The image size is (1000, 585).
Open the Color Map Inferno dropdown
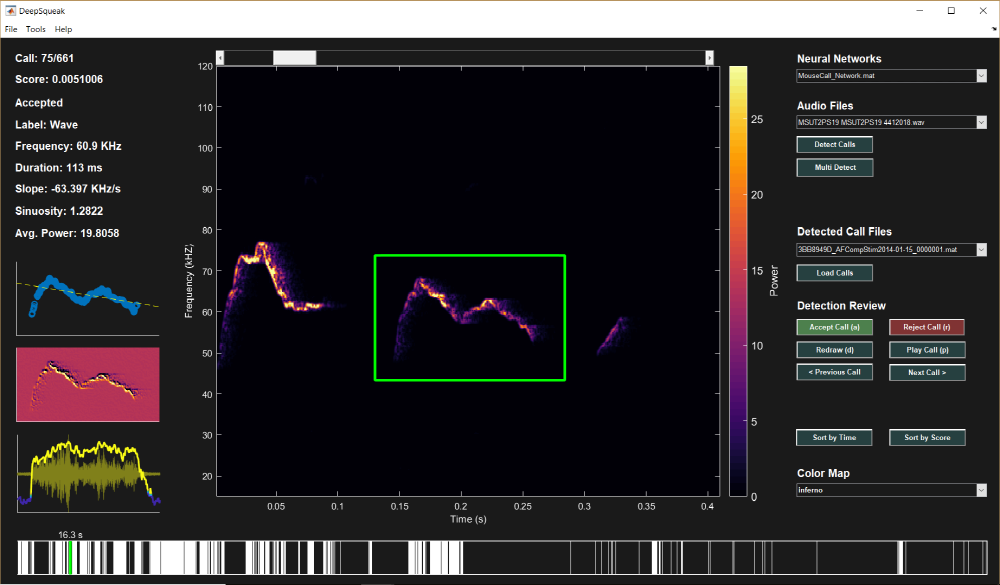981,490
